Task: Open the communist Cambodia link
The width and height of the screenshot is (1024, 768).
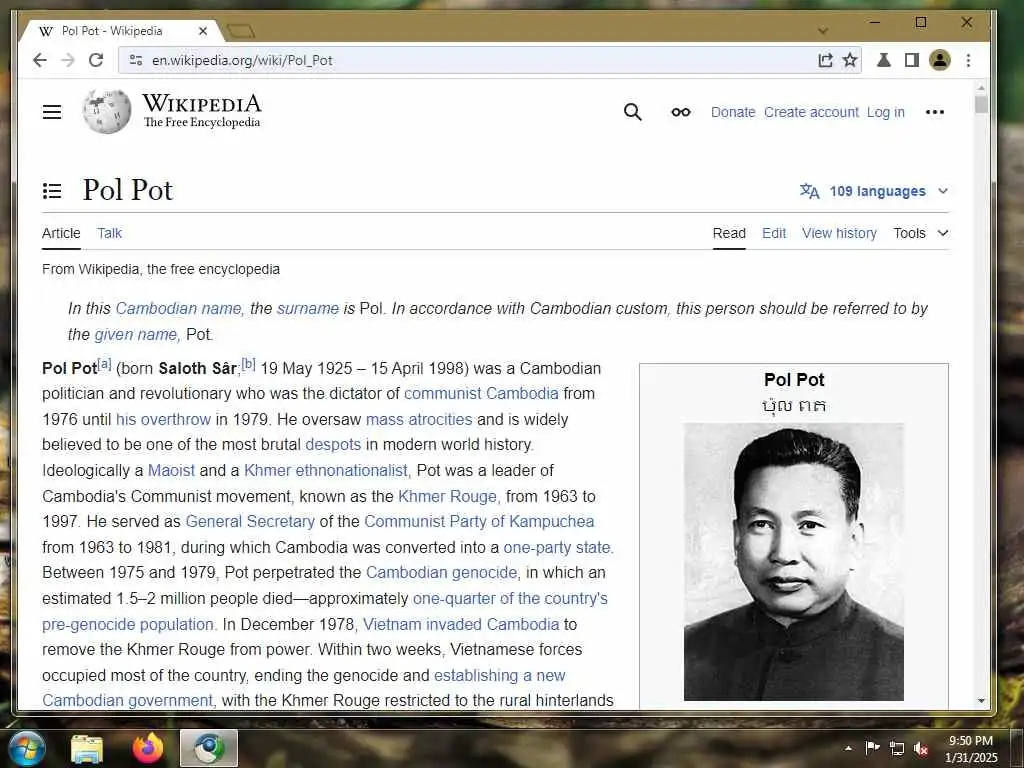Action: pos(481,393)
